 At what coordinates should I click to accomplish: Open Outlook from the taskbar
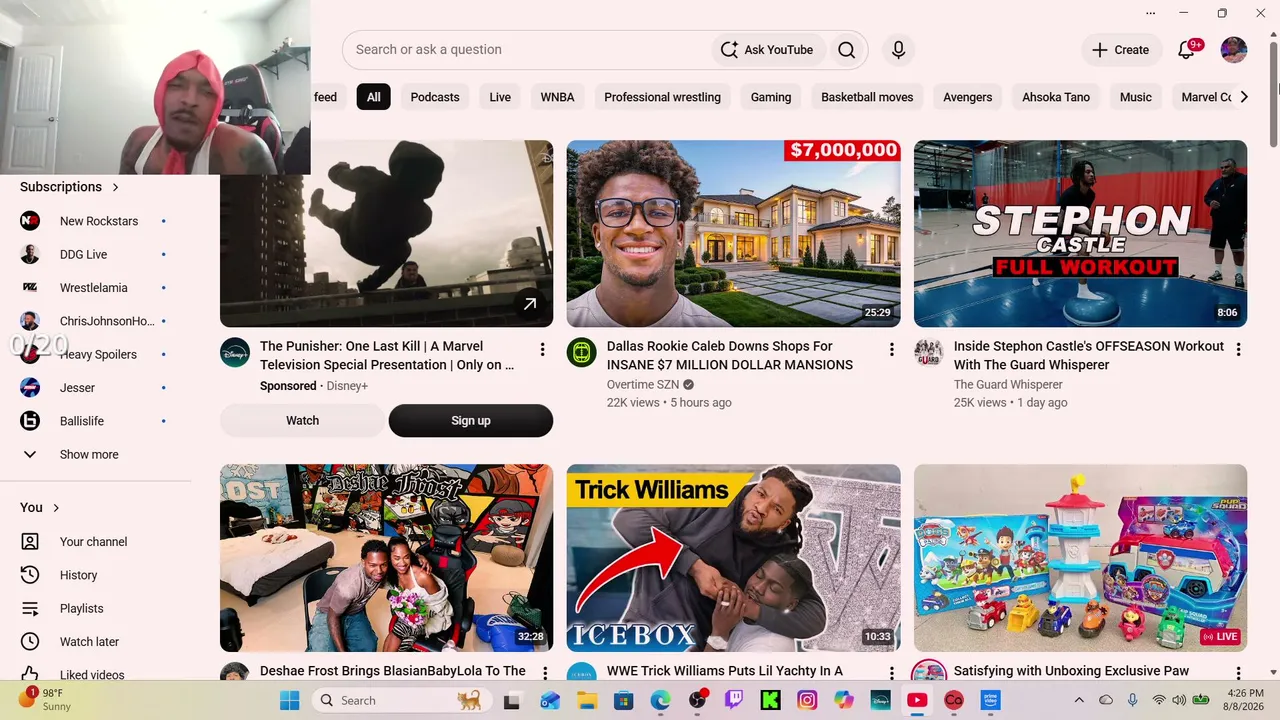pos(550,700)
